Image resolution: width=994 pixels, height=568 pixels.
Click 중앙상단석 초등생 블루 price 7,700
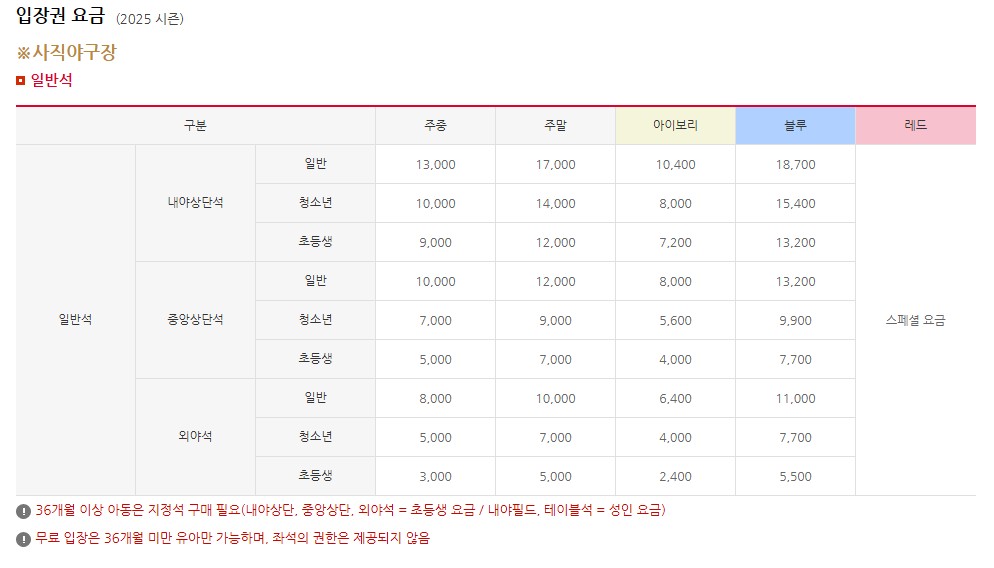[x=796, y=359]
